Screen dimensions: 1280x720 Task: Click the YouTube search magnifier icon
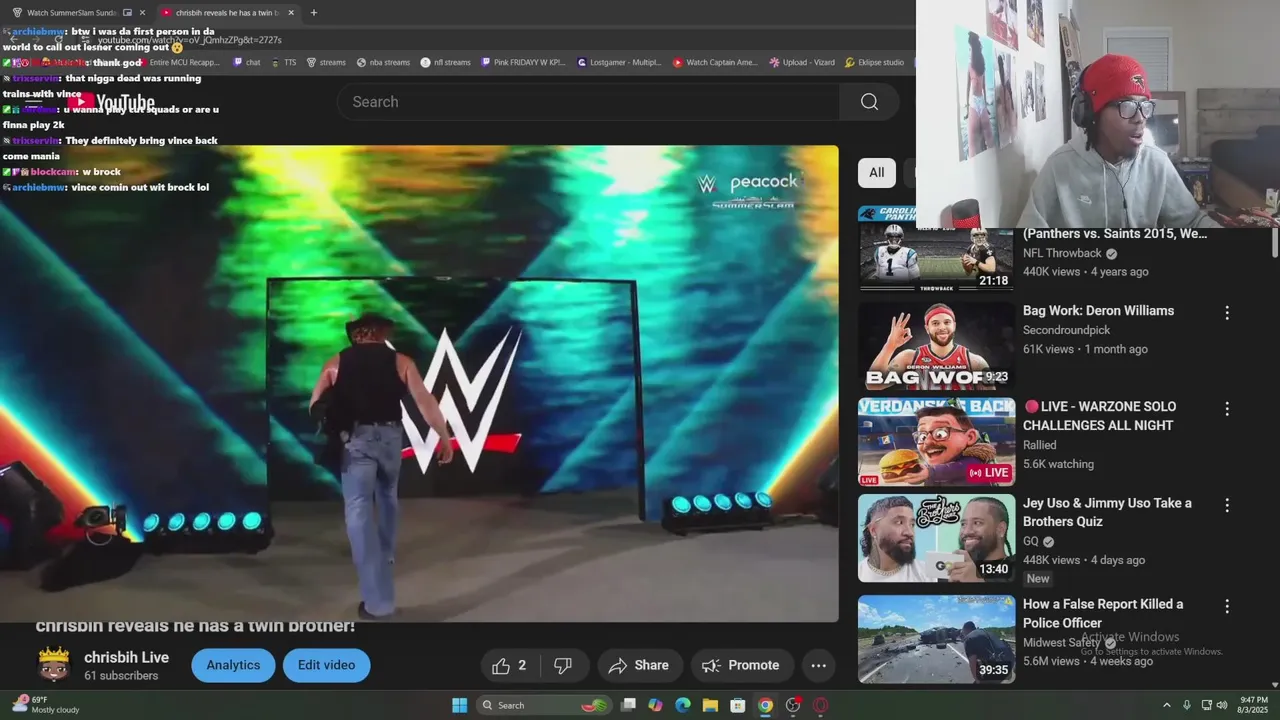point(869,102)
